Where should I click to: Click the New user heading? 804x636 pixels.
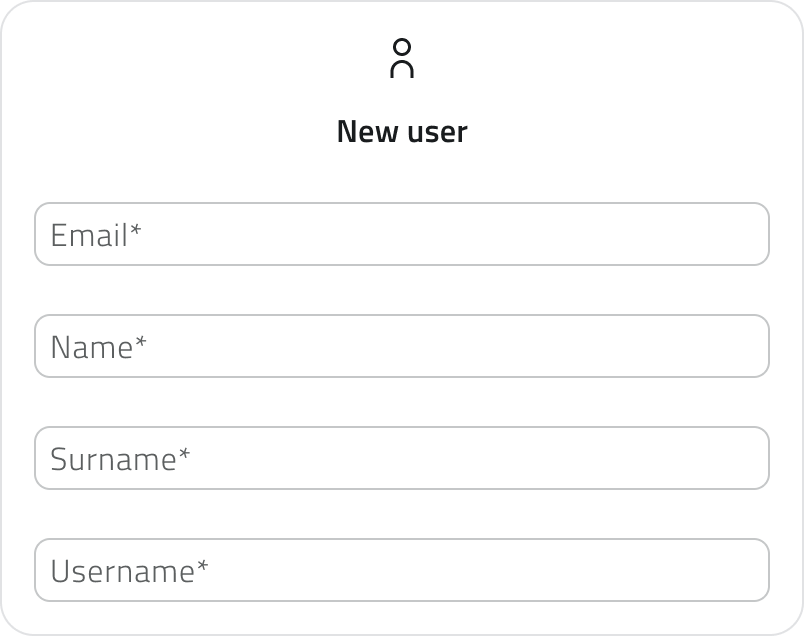pyautogui.click(x=402, y=130)
